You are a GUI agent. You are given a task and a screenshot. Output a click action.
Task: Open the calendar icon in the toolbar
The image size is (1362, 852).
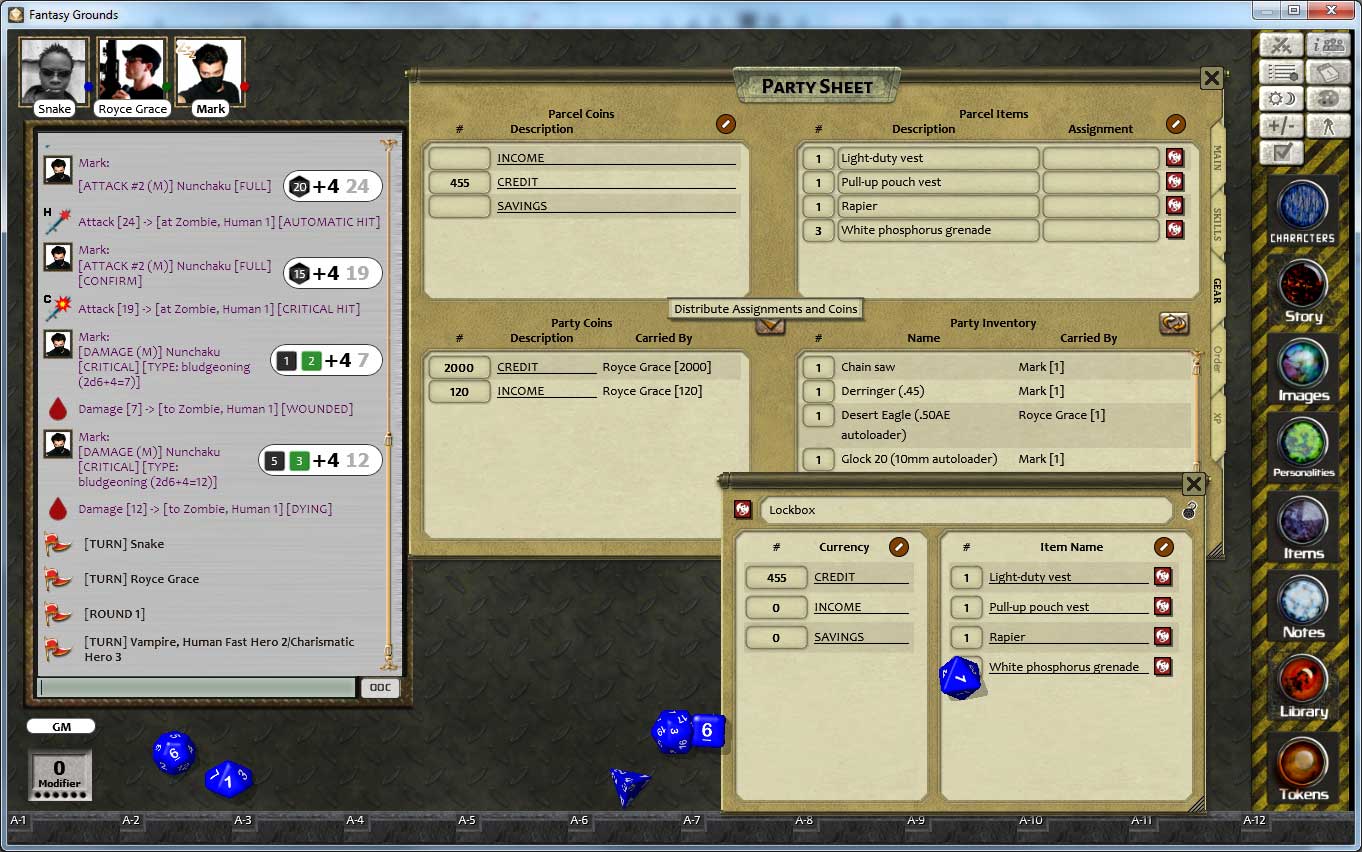click(x=1329, y=72)
